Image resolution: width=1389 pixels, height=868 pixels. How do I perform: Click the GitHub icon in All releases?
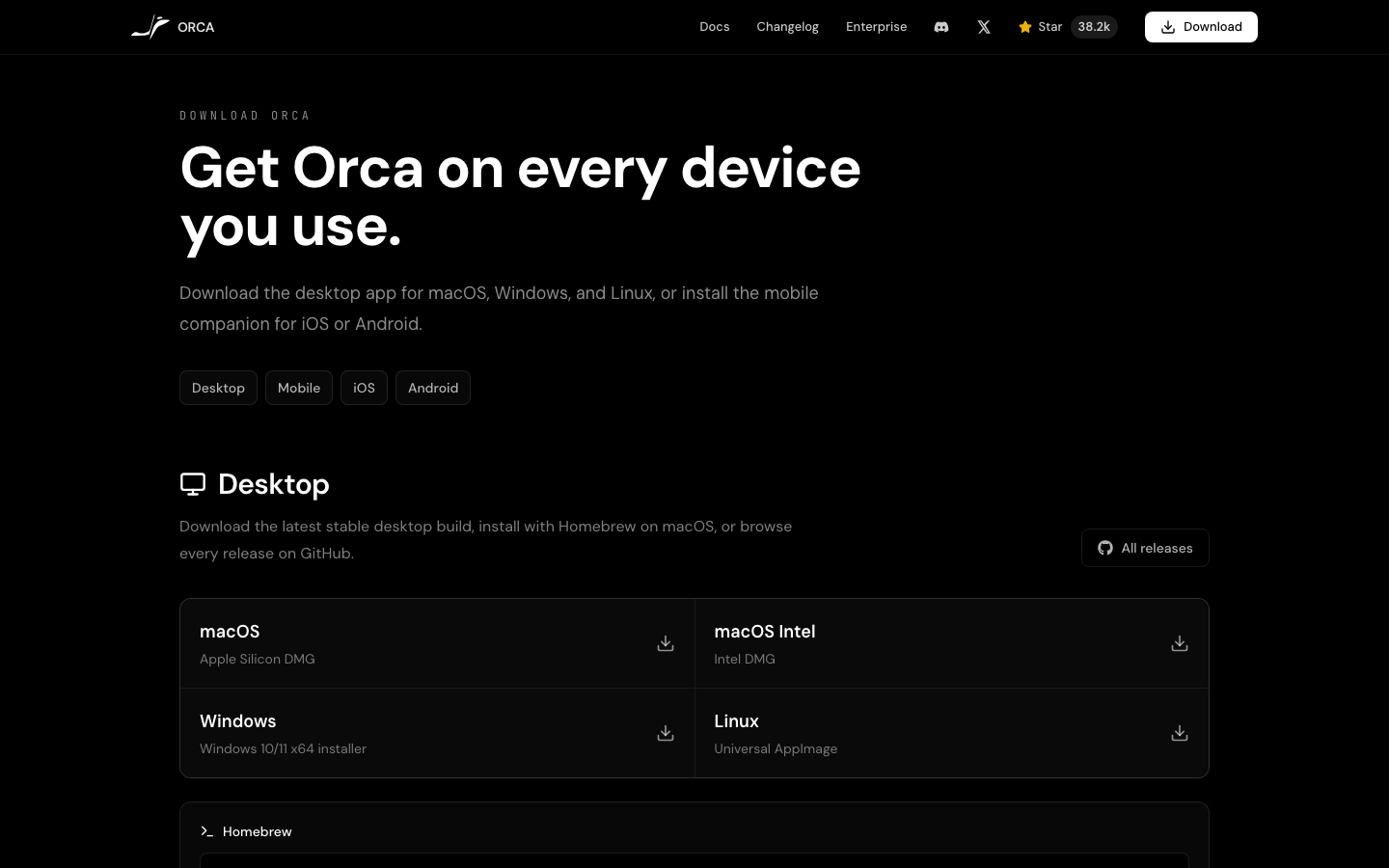[1105, 548]
